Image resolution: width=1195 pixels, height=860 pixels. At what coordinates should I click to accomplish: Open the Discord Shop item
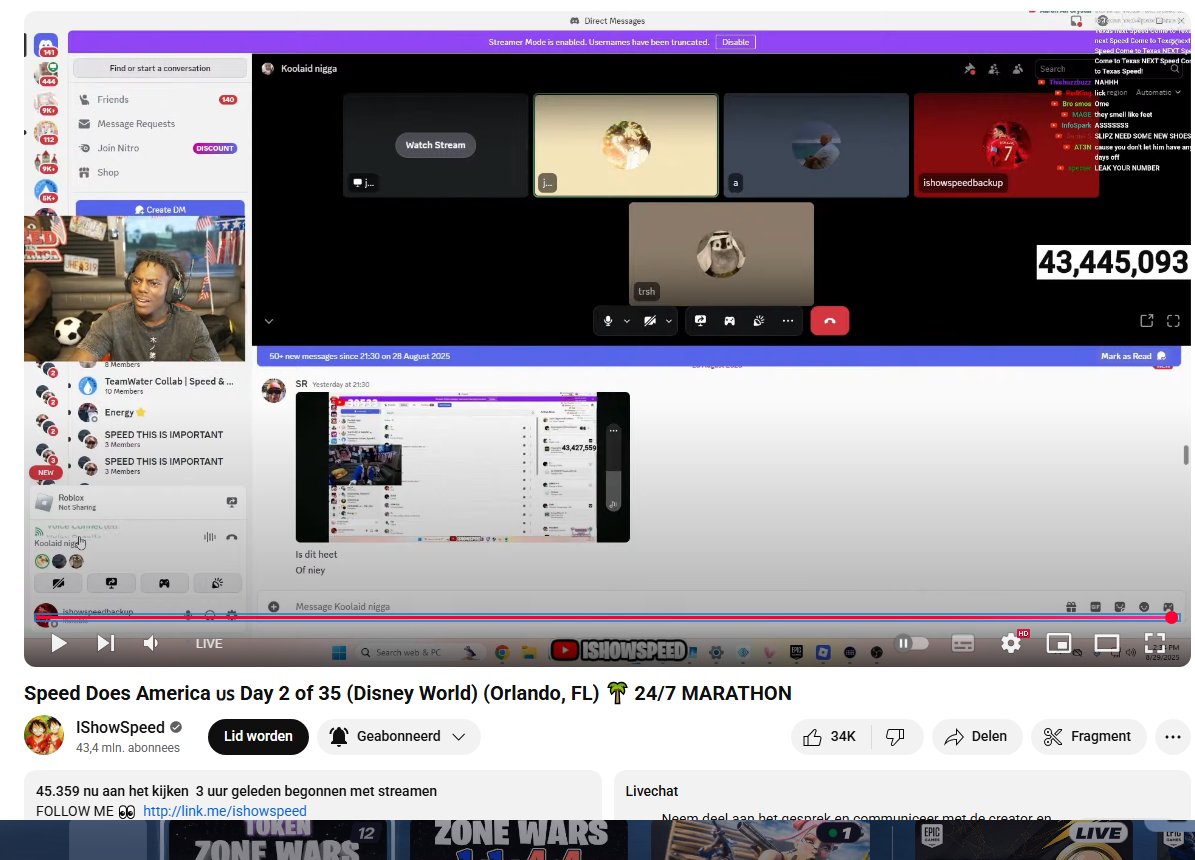click(159, 172)
